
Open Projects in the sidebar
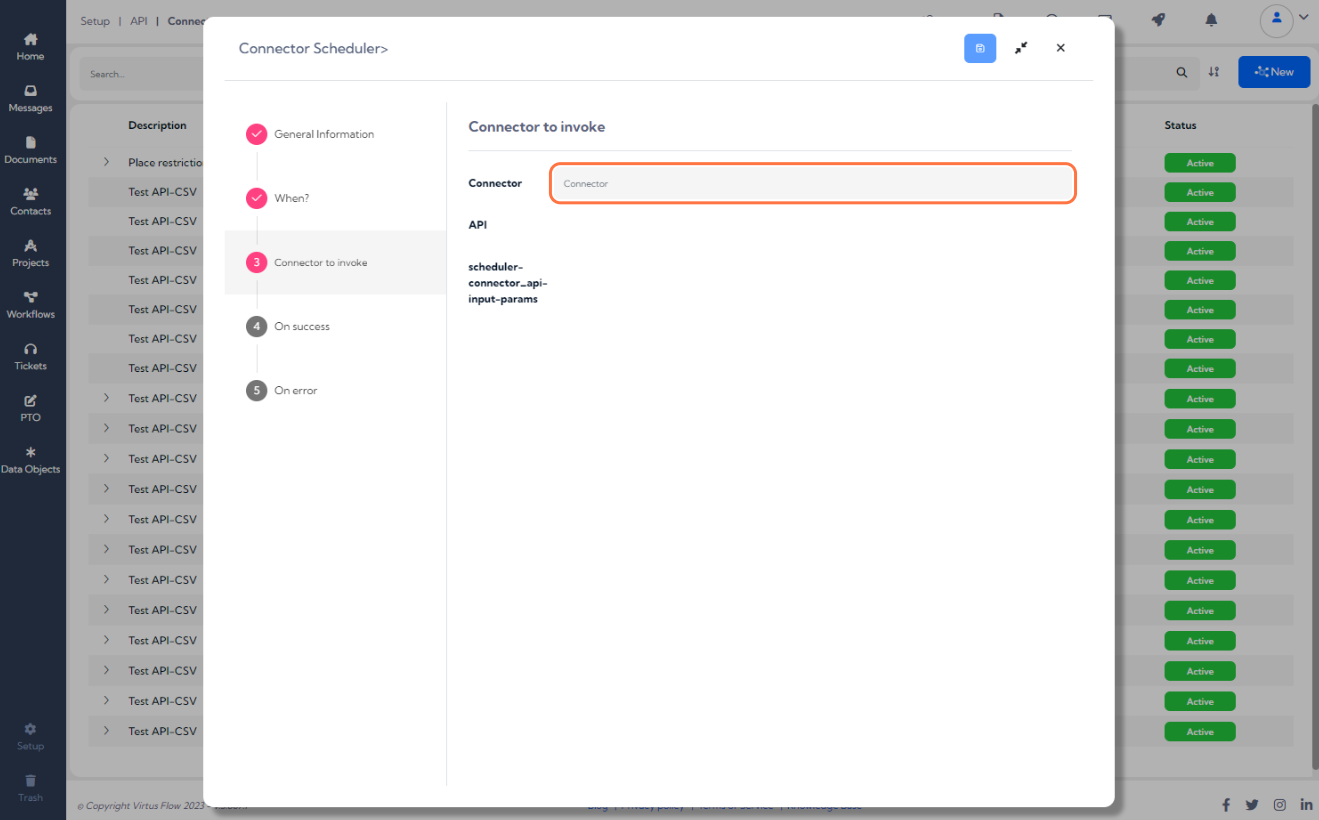pyautogui.click(x=30, y=253)
